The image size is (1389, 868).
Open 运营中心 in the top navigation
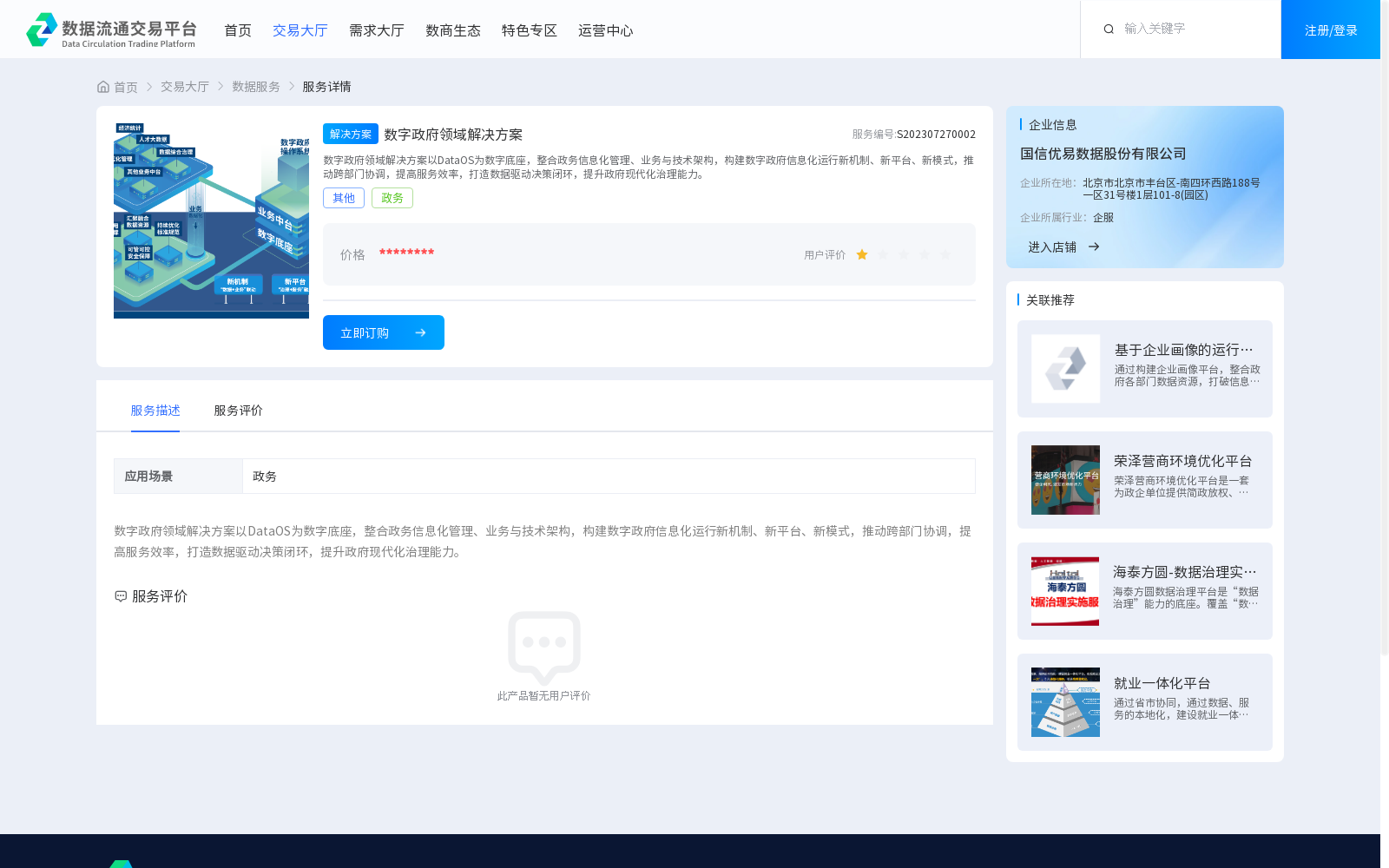click(x=606, y=30)
